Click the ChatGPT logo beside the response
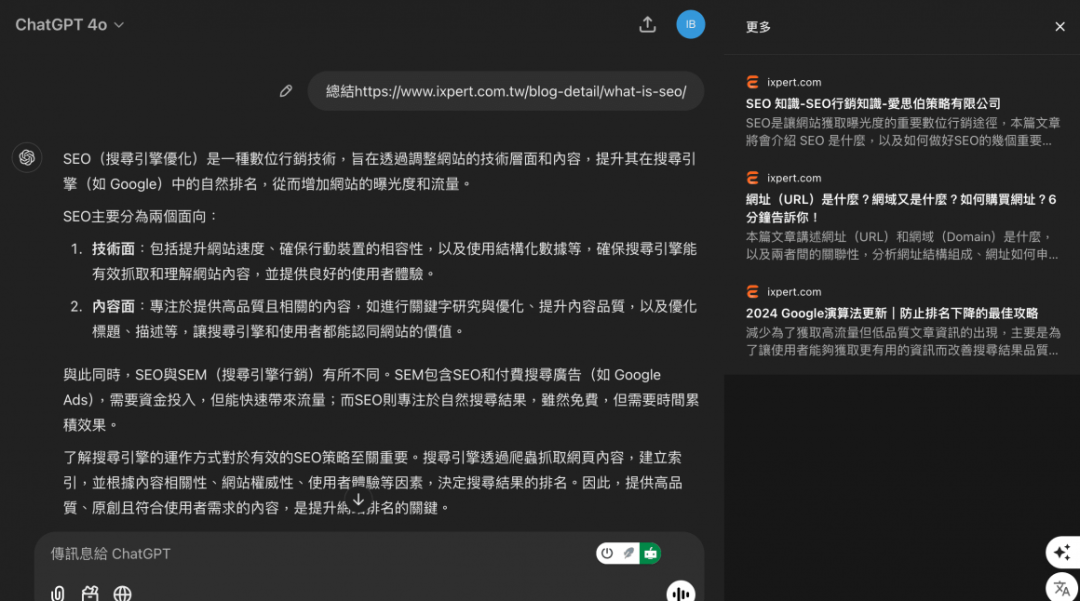The width and height of the screenshot is (1080, 601). pos(27,158)
